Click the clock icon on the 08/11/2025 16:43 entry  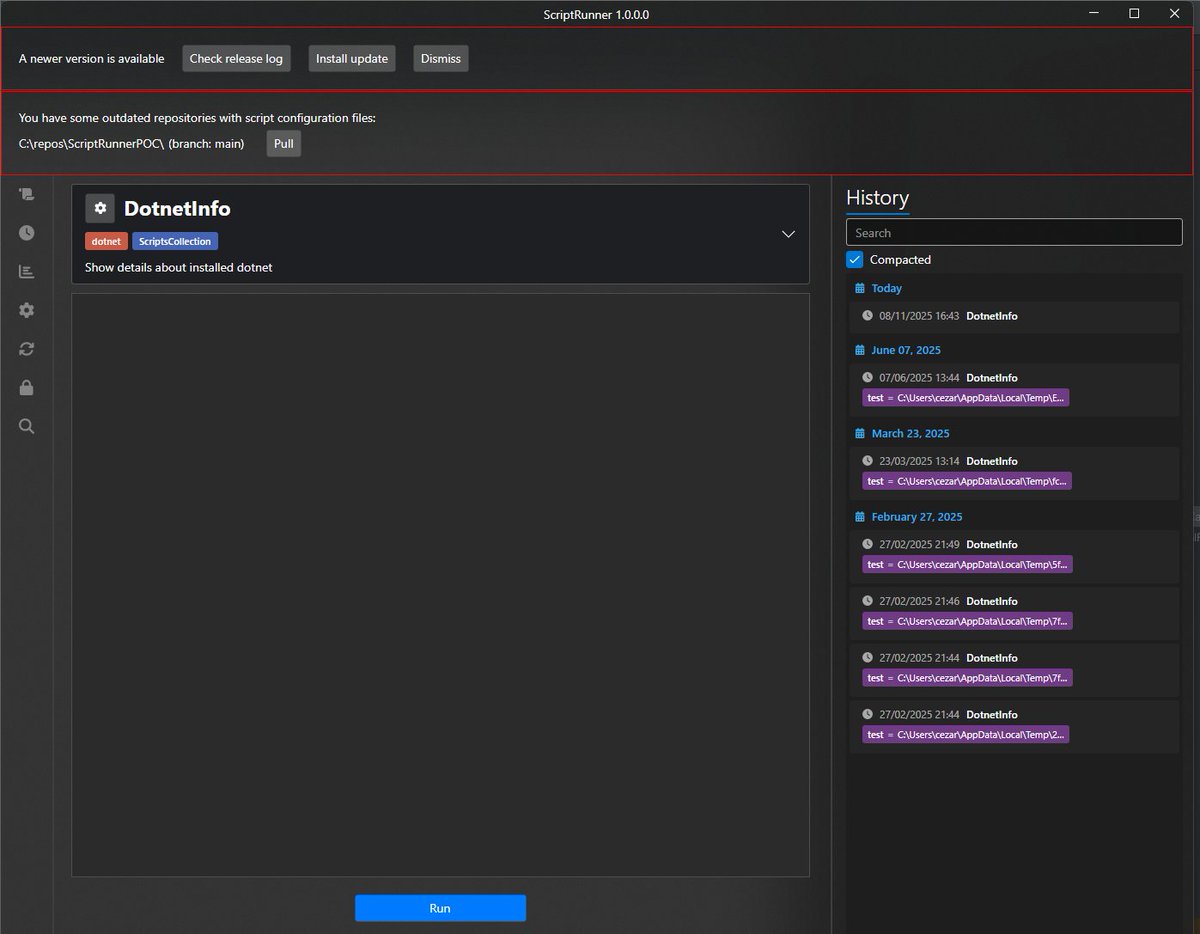click(x=868, y=316)
